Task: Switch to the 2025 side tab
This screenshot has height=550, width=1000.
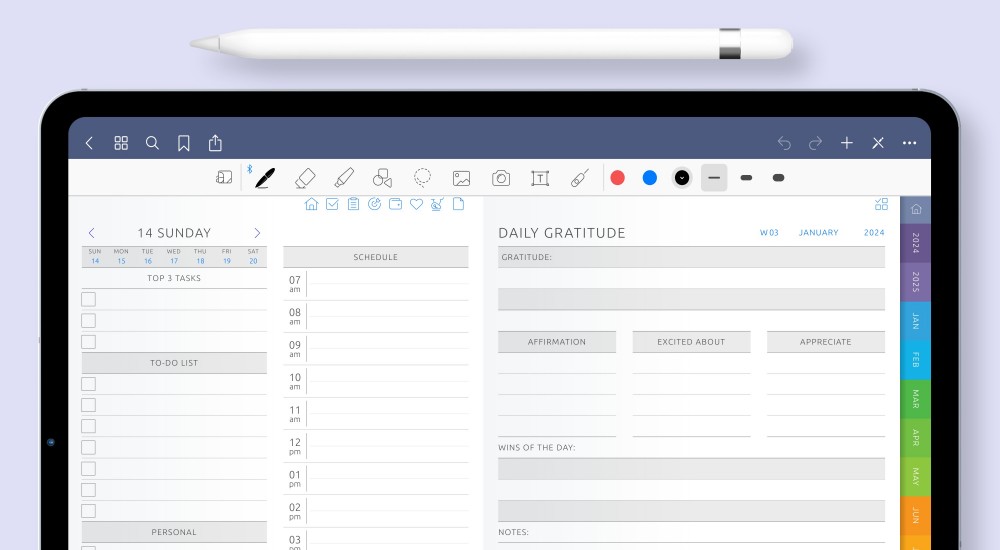Action: click(915, 282)
